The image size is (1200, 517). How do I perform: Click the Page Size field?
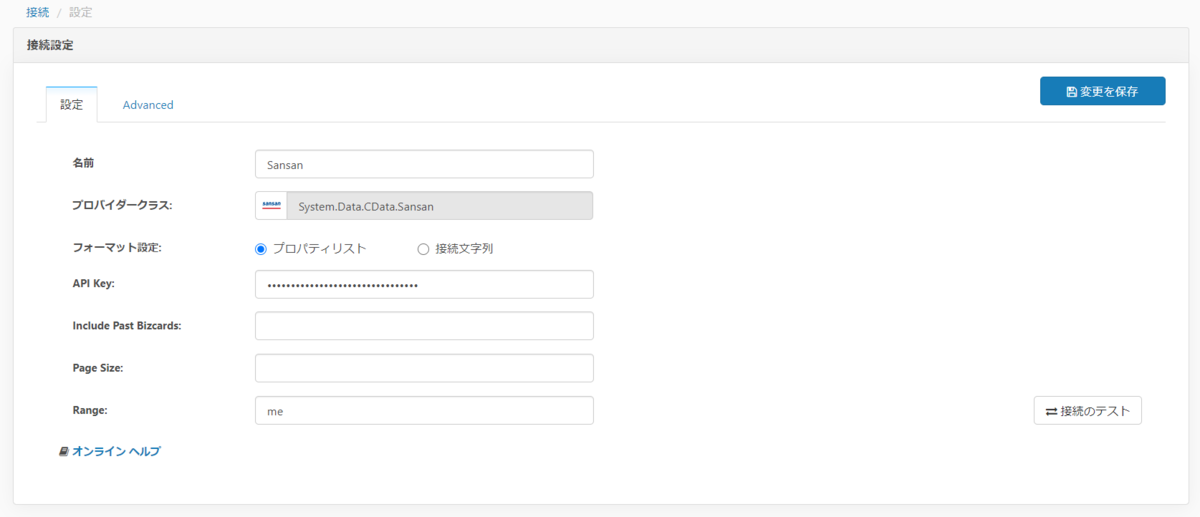coord(424,368)
